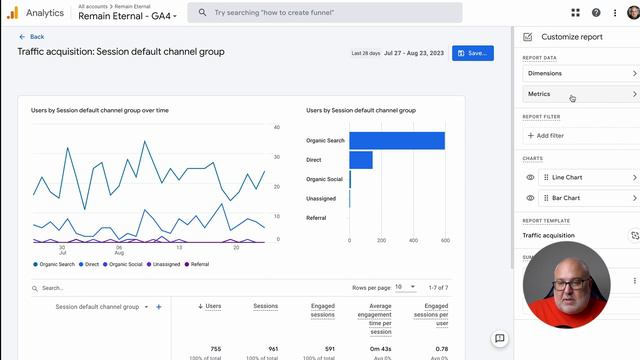Open the Rows per page dropdown

405,287
